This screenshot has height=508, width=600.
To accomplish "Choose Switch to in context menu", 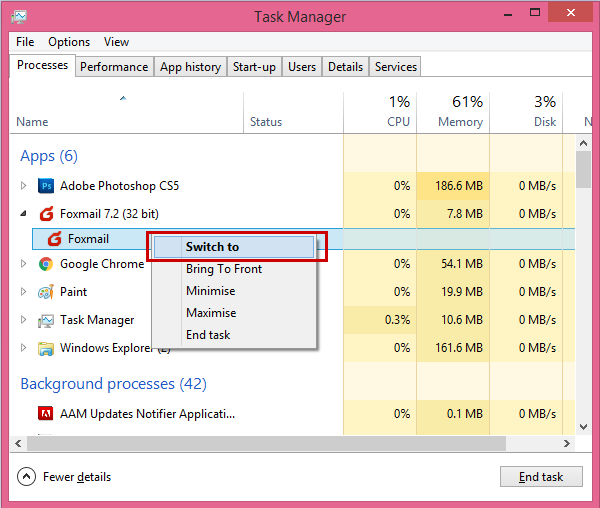I will [x=234, y=247].
